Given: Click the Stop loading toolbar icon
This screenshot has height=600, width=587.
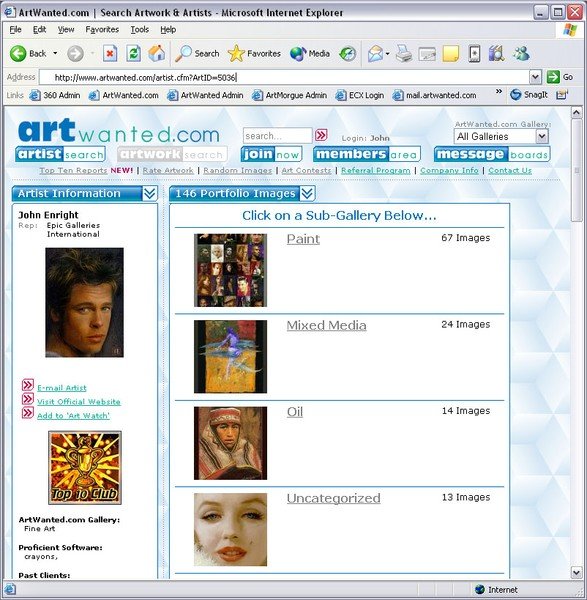Looking at the screenshot, I should tap(109, 54).
